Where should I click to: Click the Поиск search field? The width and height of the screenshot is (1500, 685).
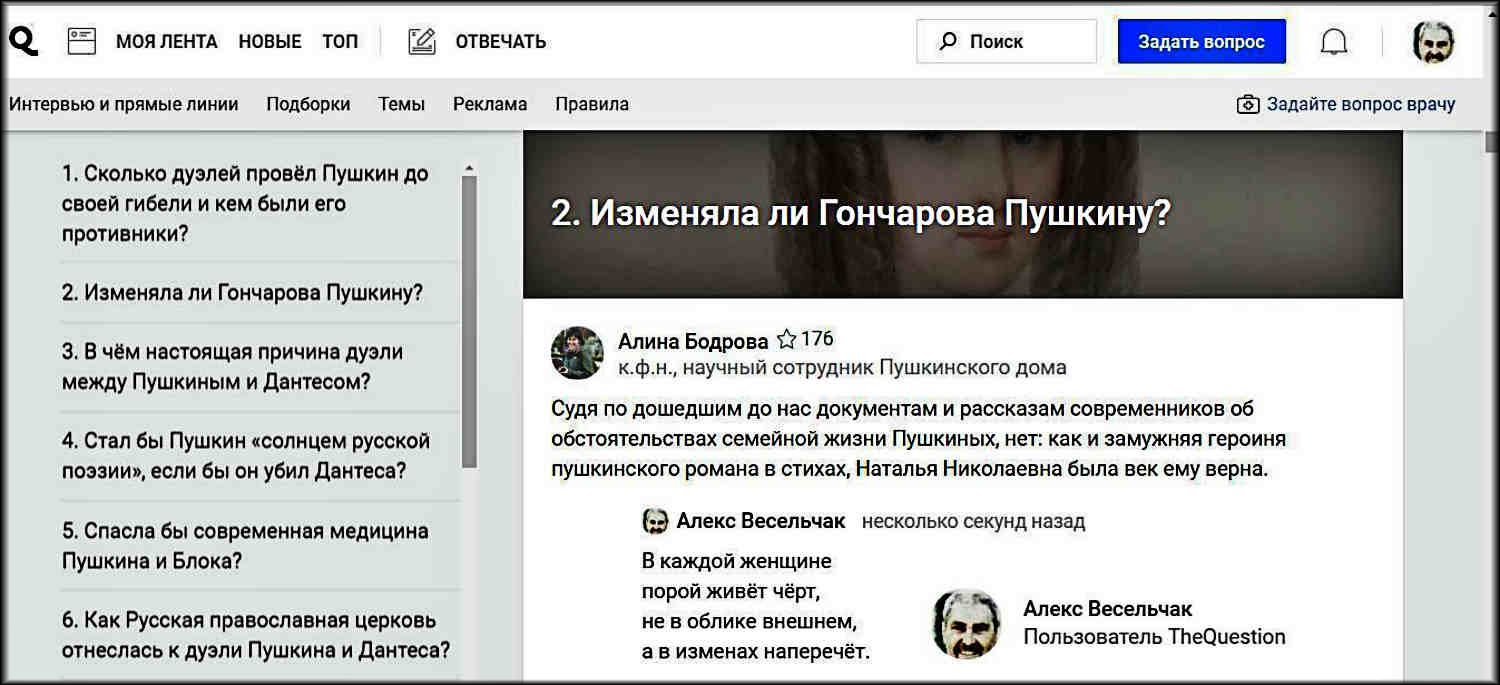(1007, 42)
